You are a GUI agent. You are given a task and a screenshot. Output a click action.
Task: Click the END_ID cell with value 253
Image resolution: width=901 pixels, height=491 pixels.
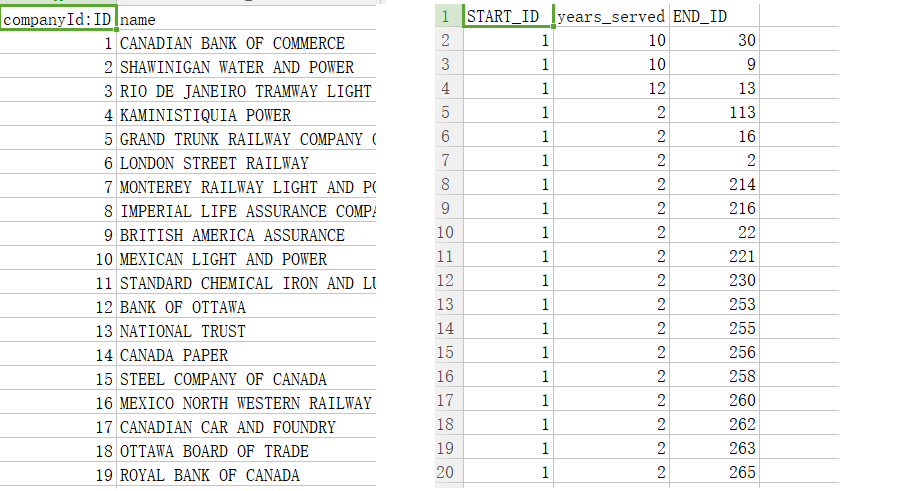714,304
